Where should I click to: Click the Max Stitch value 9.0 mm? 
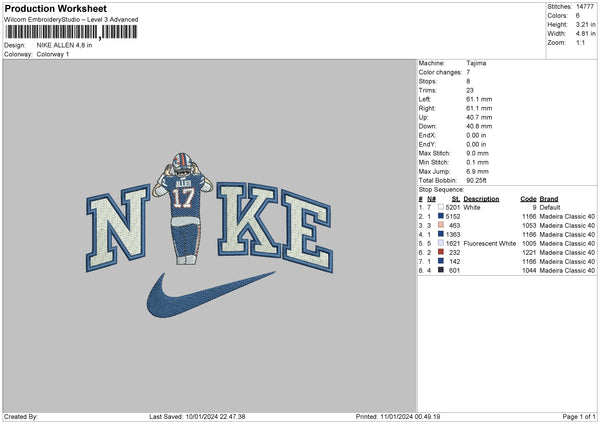(x=478, y=153)
